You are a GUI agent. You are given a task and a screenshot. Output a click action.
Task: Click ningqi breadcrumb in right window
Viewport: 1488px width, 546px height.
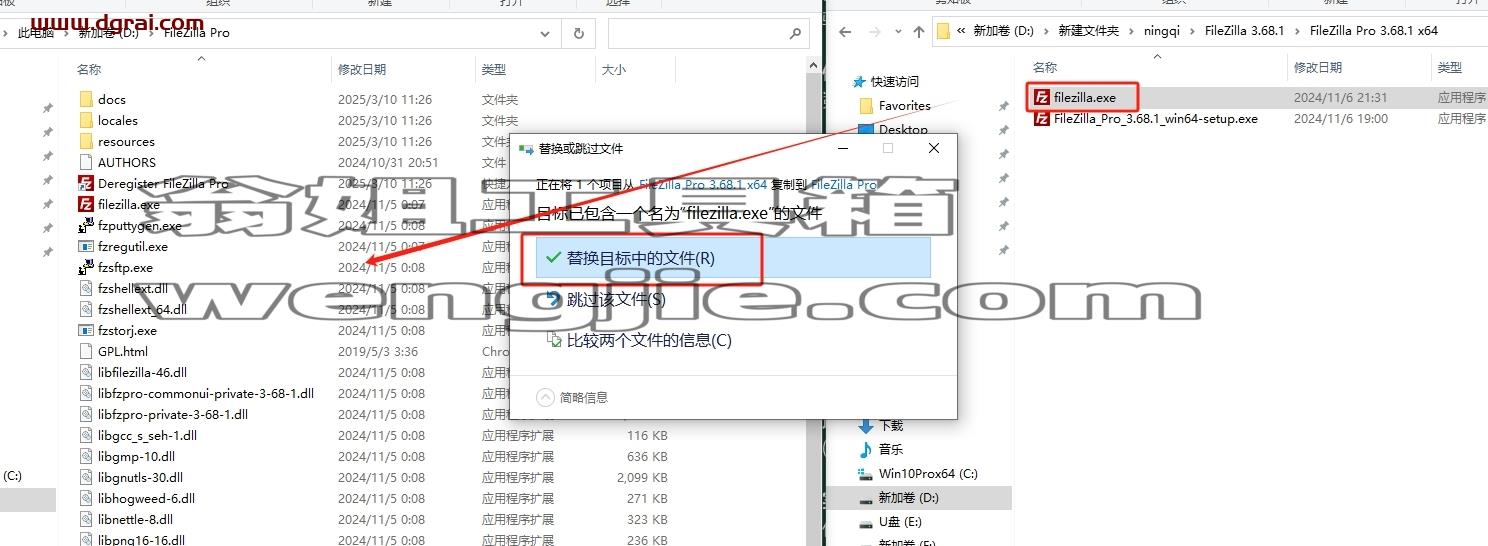tap(1162, 31)
